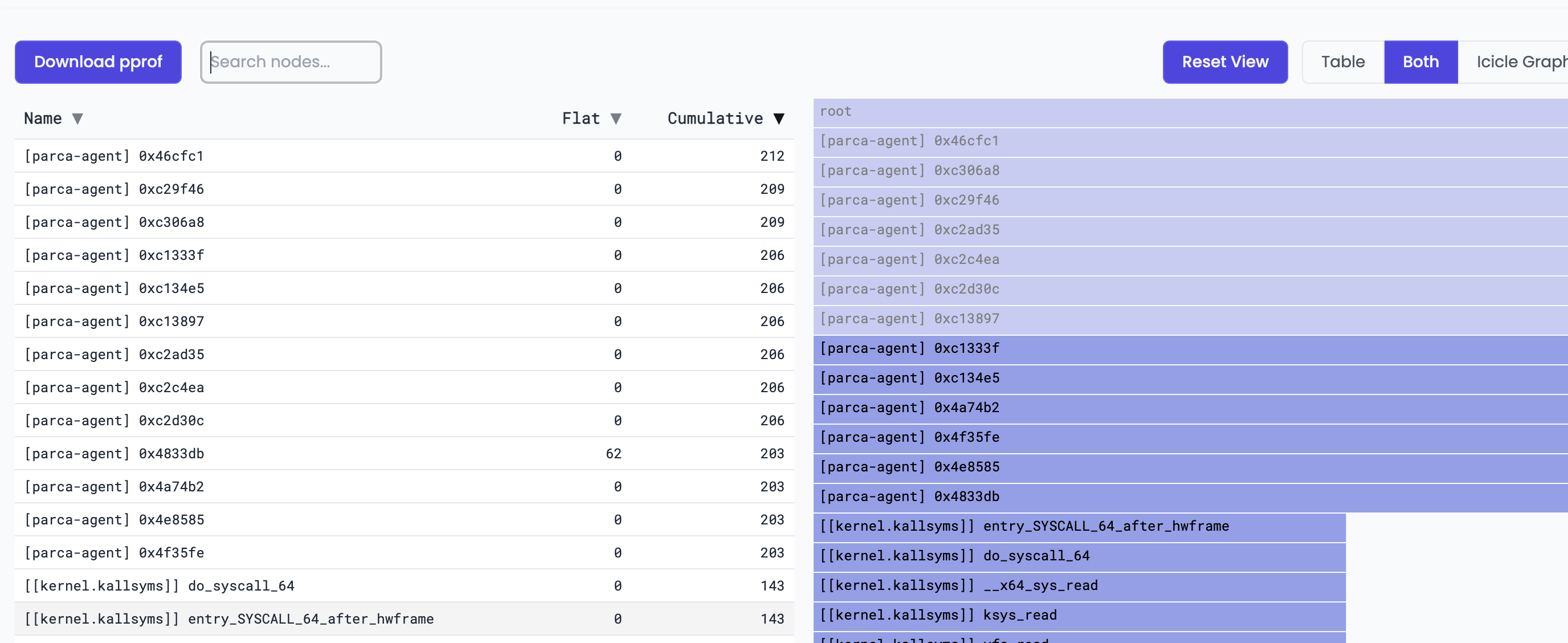Select do_syscall_64 row in the table
The height and width of the screenshot is (643, 1568).
pyautogui.click(x=243, y=585)
